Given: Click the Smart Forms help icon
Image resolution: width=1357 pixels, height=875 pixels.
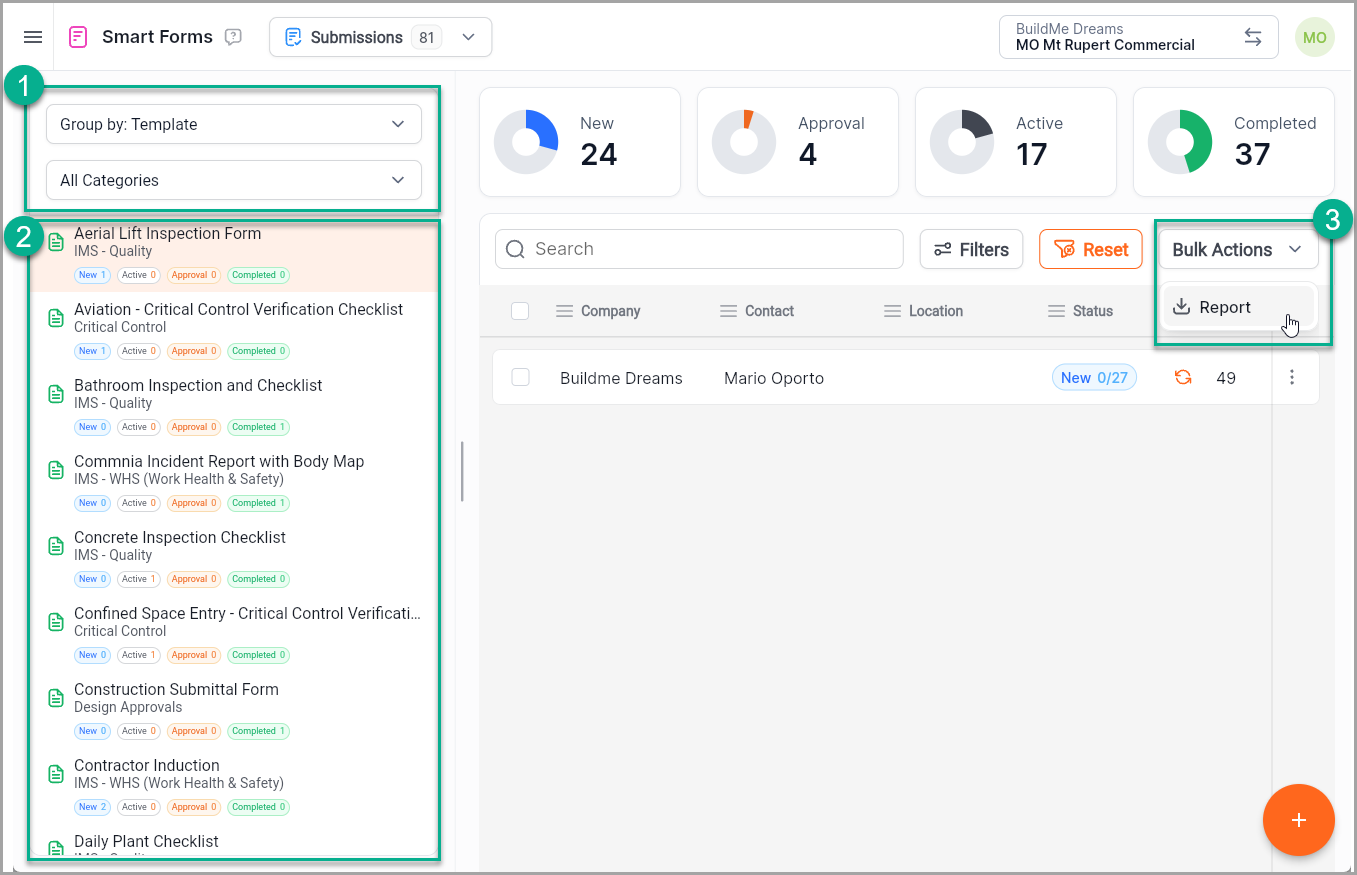Looking at the screenshot, I should point(234,37).
